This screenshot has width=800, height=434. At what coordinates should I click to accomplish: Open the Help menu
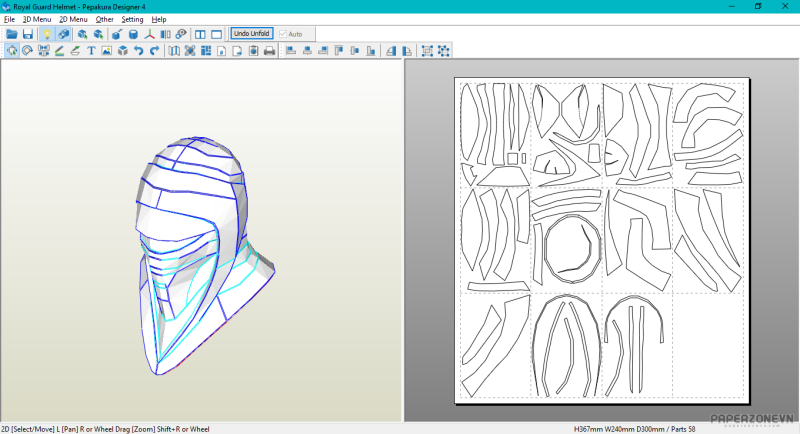tap(159, 19)
